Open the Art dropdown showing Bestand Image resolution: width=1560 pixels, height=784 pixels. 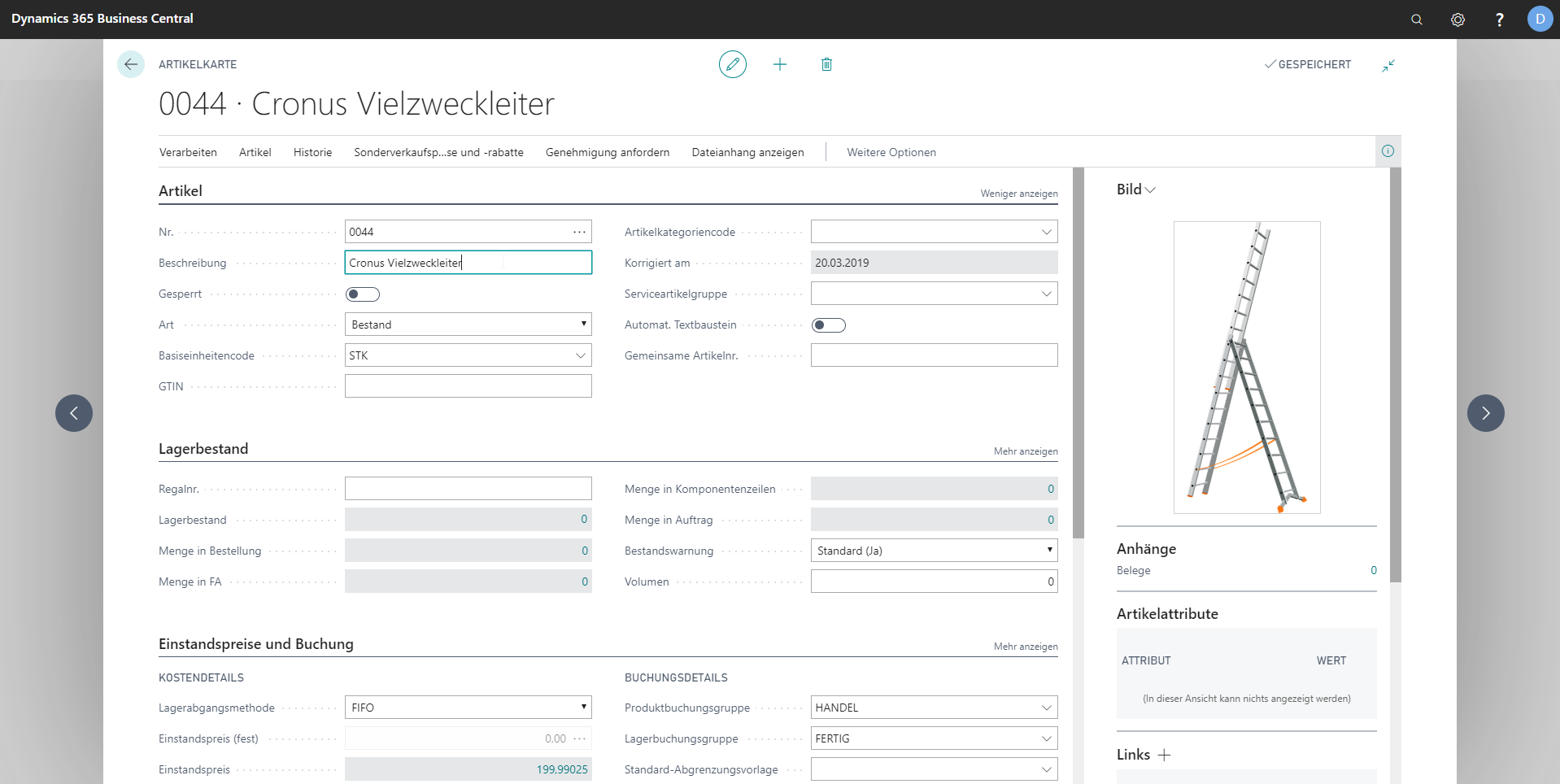point(468,324)
